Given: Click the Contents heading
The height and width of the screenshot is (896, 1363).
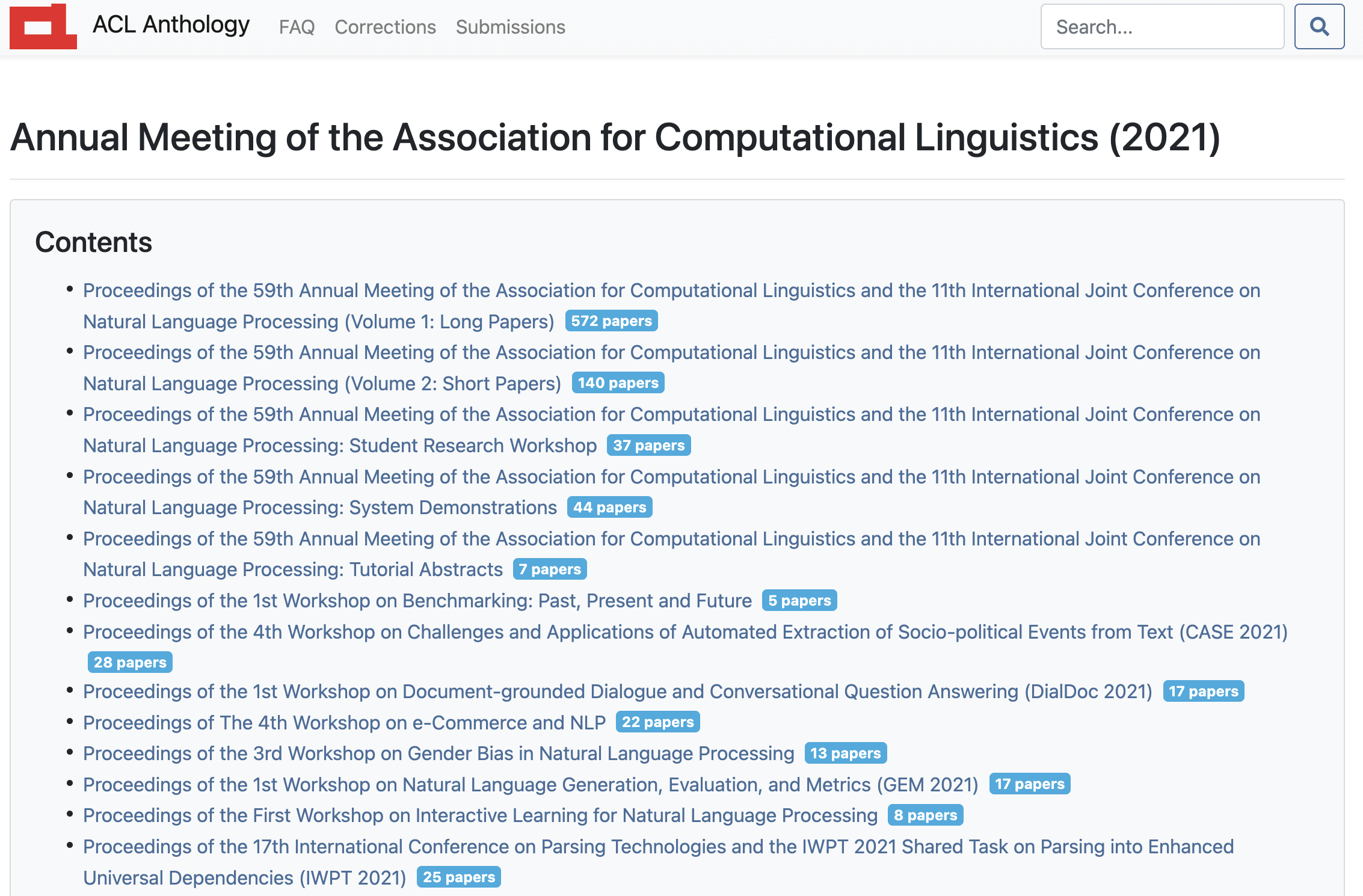Looking at the screenshot, I should pos(94,242).
